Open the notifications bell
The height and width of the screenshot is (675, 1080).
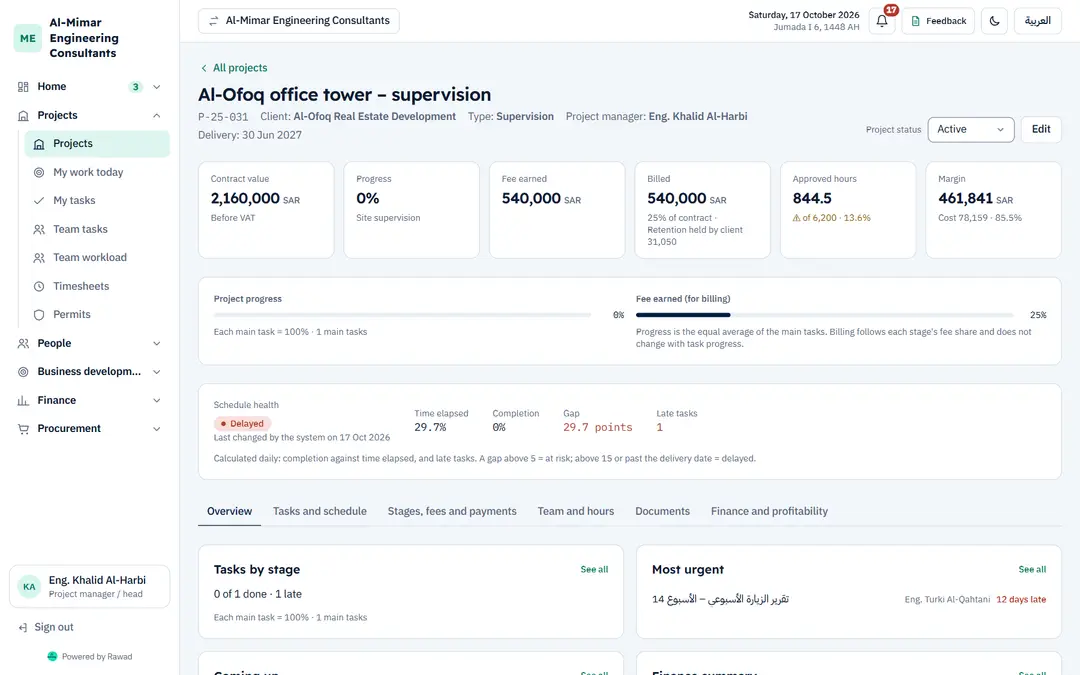tap(882, 21)
